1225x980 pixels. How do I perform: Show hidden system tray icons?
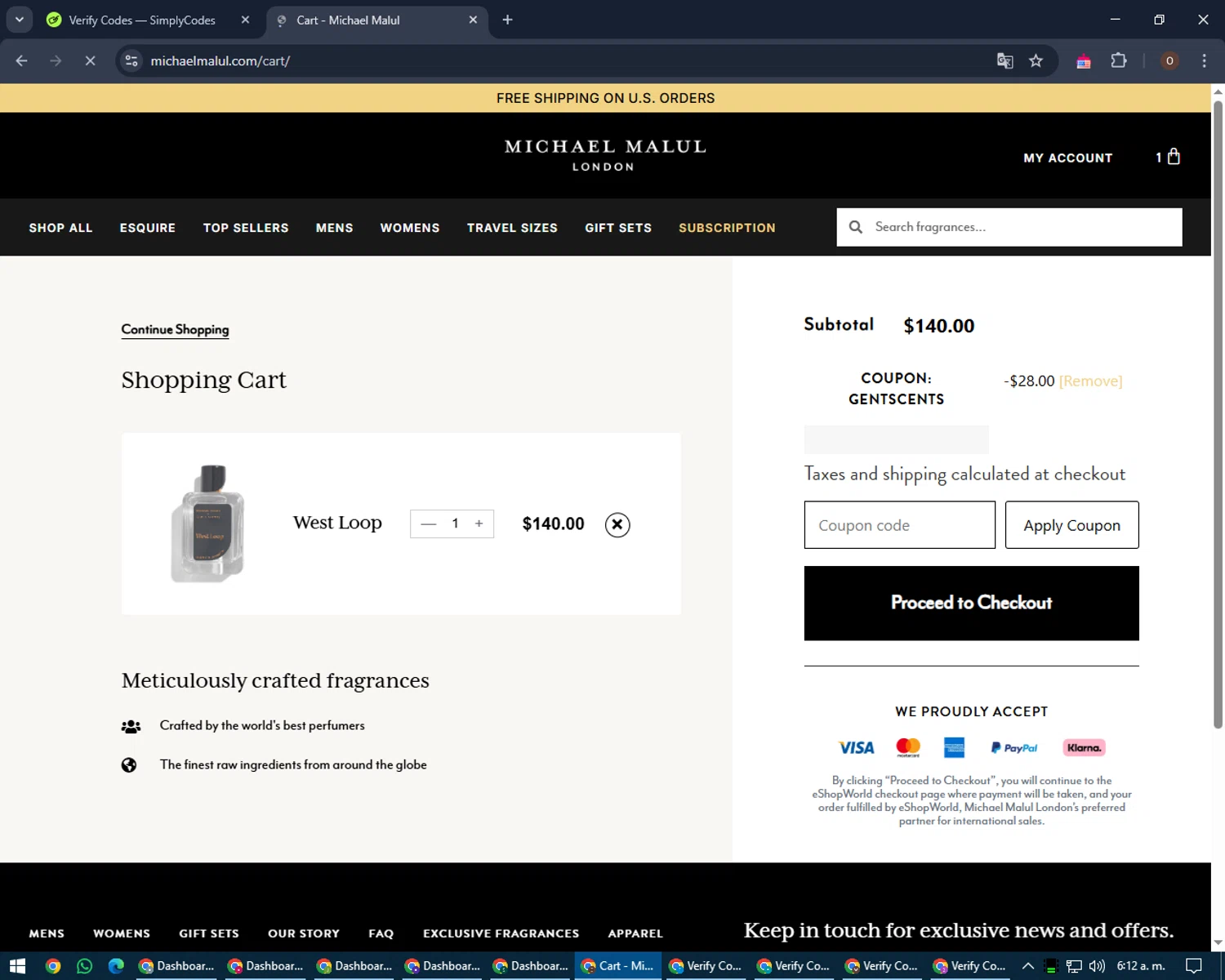click(x=1028, y=966)
